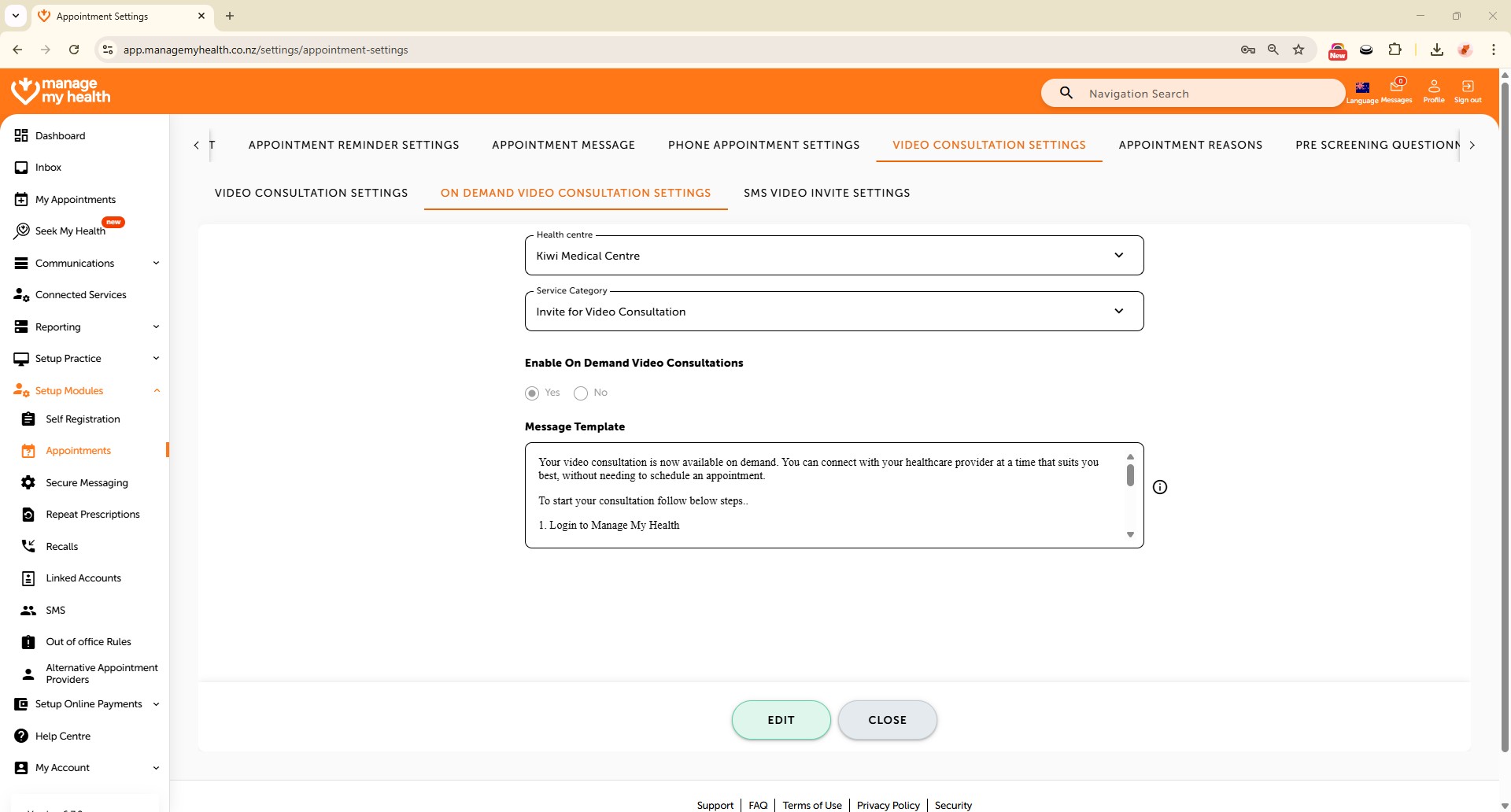
Task: Open the Appointment Reasons tab
Action: tap(1190, 145)
